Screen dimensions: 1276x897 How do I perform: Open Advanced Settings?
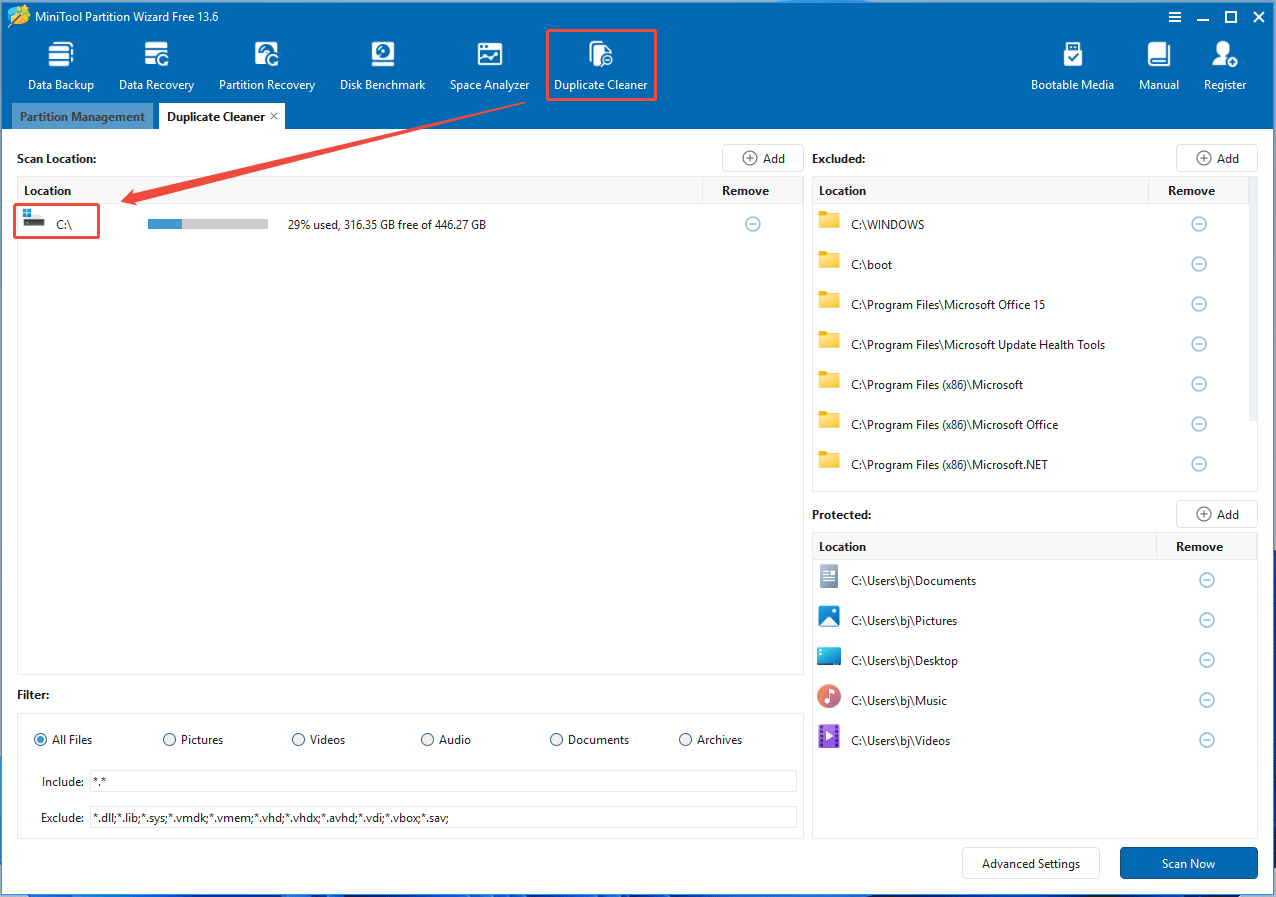(1030, 863)
